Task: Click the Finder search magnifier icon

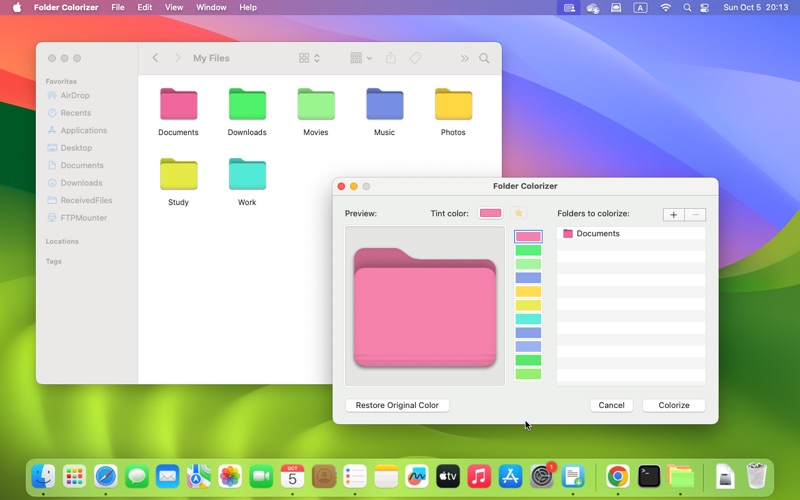Action: point(484,59)
